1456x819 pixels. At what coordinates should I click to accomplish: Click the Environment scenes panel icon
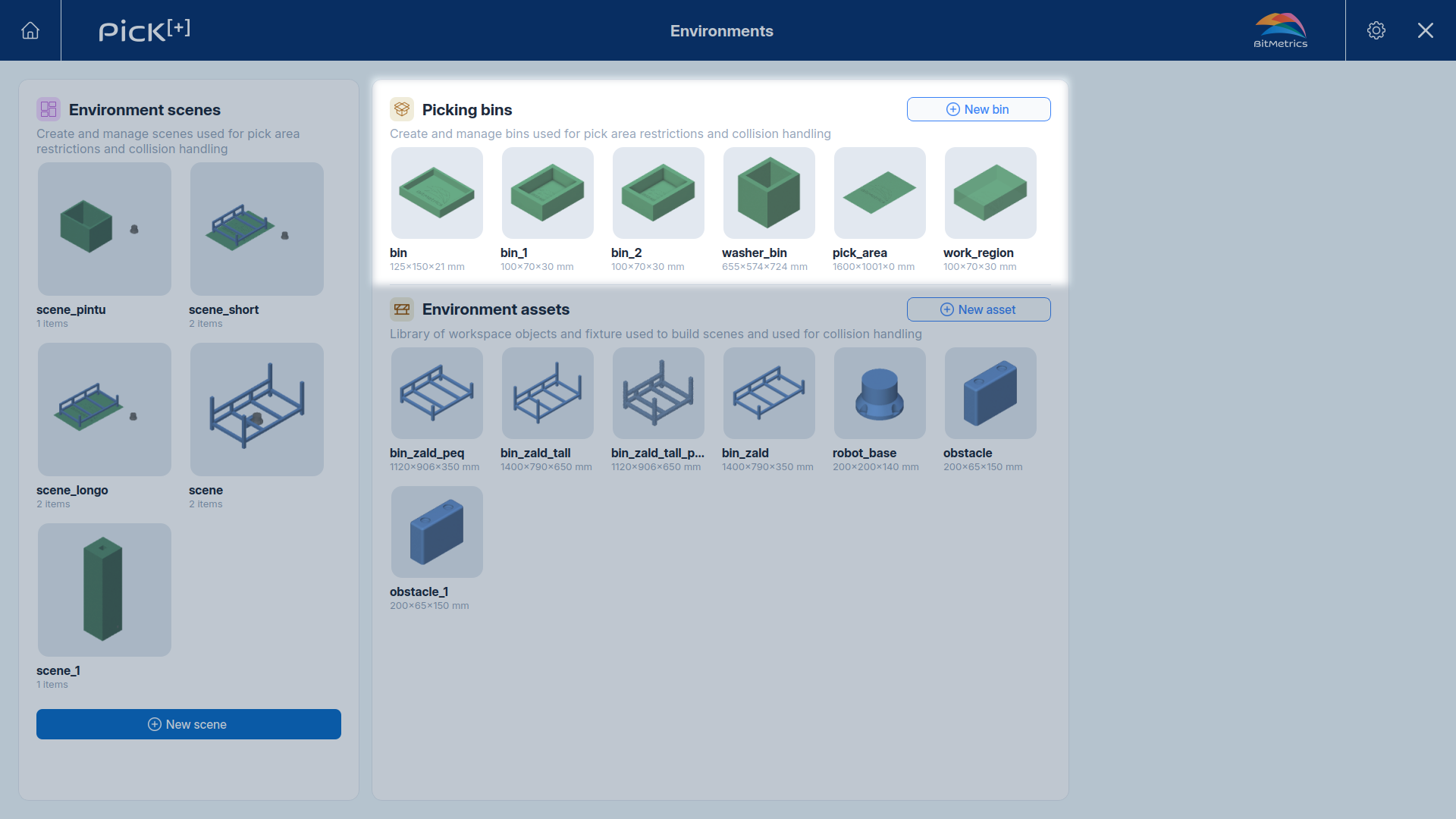(x=49, y=109)
